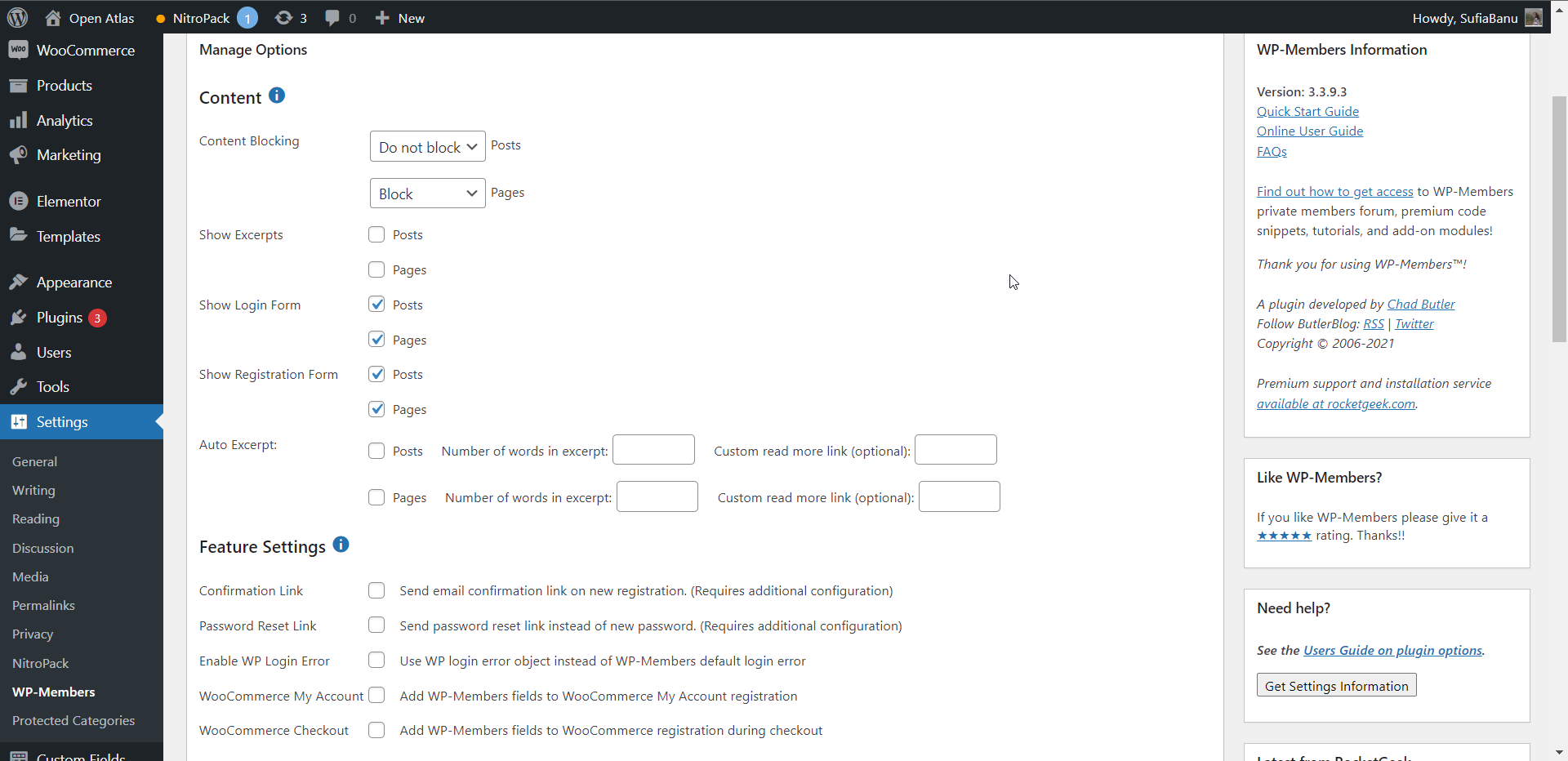Click the Marketing megaphone icon
The image size is (1568, 761).
coord(18,154)
